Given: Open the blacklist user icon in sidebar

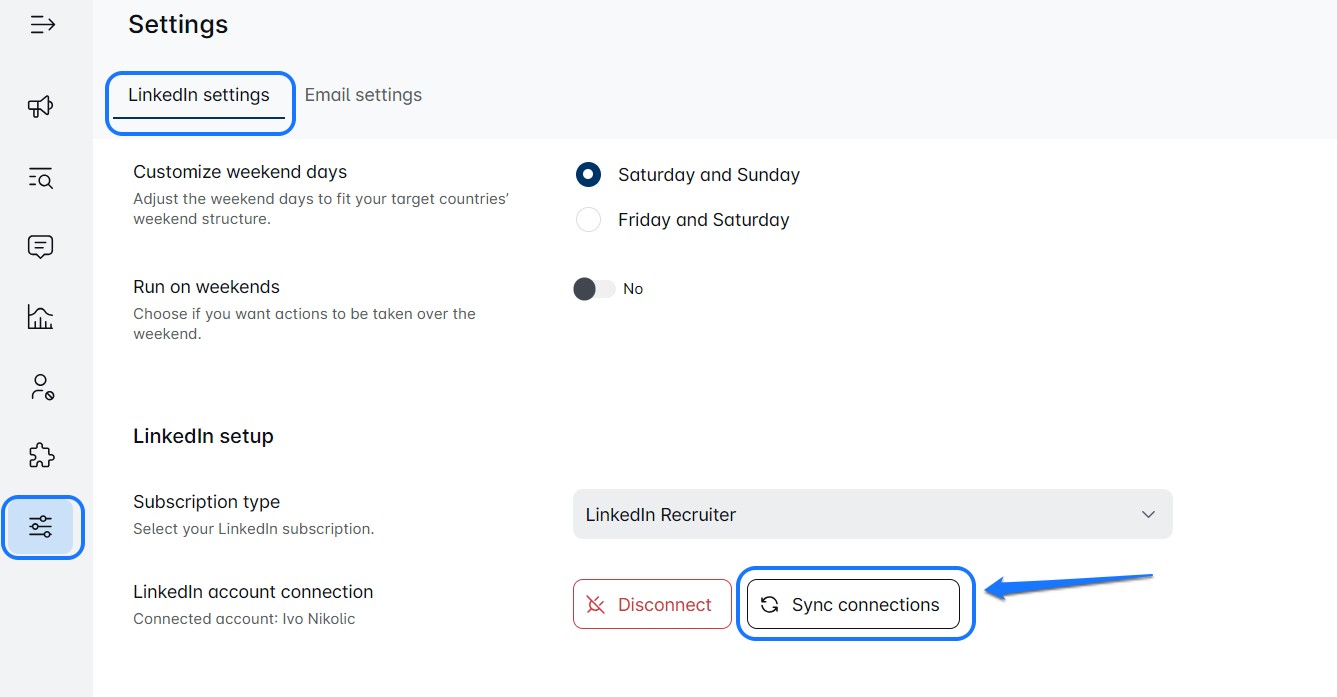Looking at the screenshot, I should pos(41,387).
